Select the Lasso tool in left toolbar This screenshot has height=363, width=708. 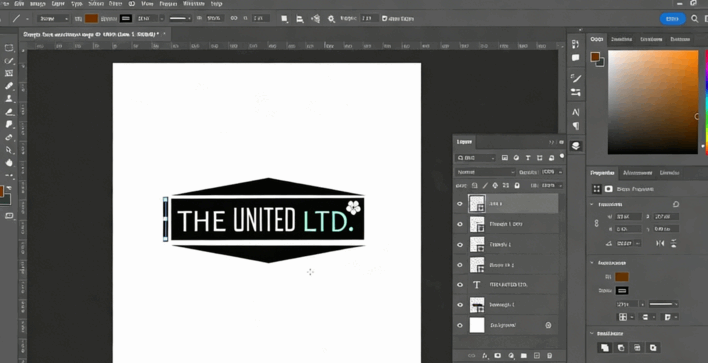point(9,60)
